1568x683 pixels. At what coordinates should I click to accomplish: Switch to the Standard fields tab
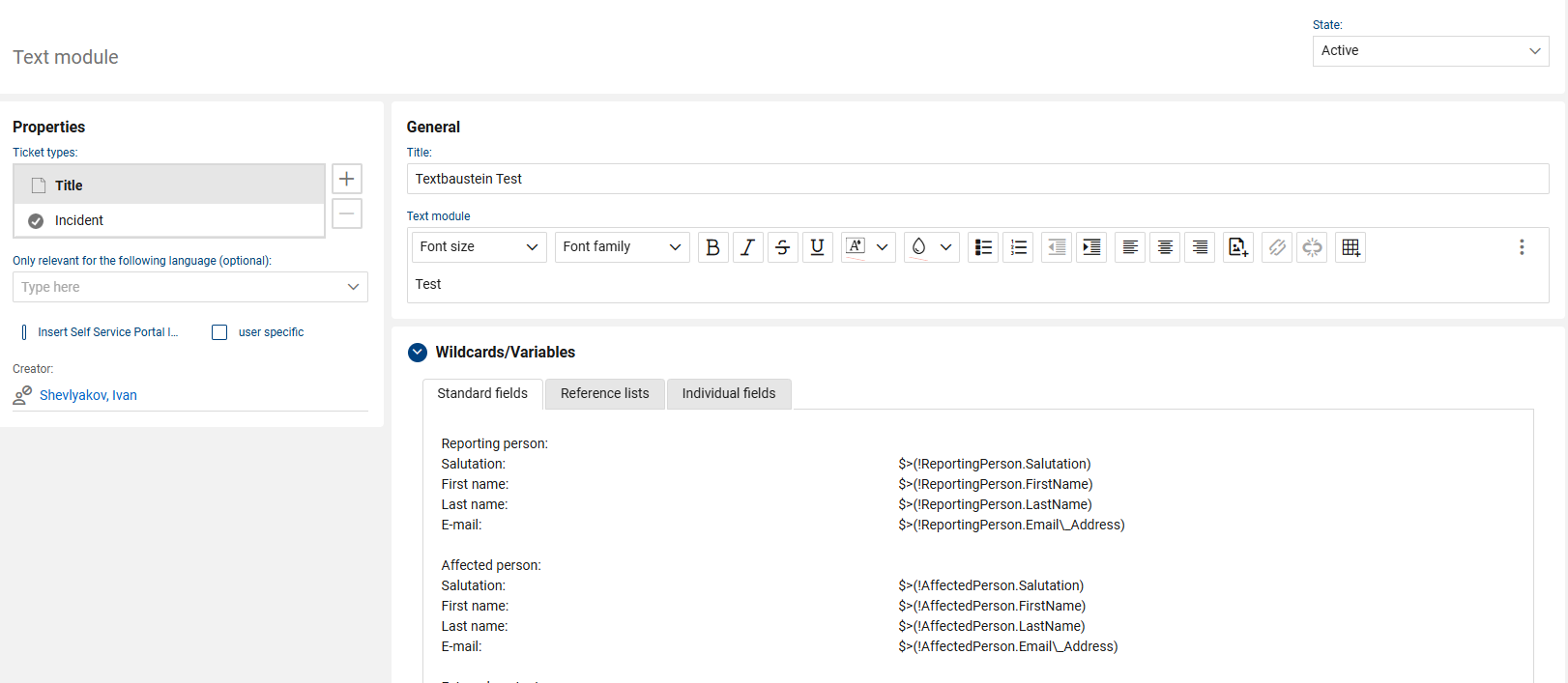482,393
